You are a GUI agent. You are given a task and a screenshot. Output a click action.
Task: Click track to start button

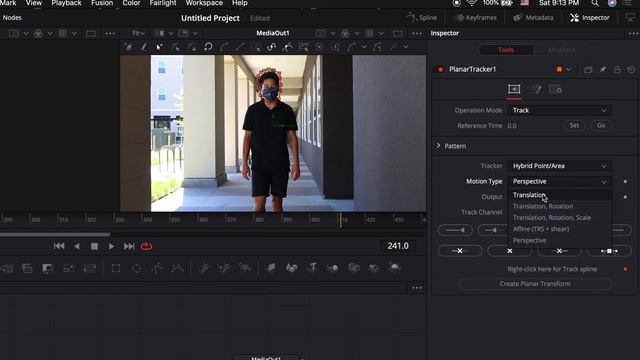click(x=455, y=230)
